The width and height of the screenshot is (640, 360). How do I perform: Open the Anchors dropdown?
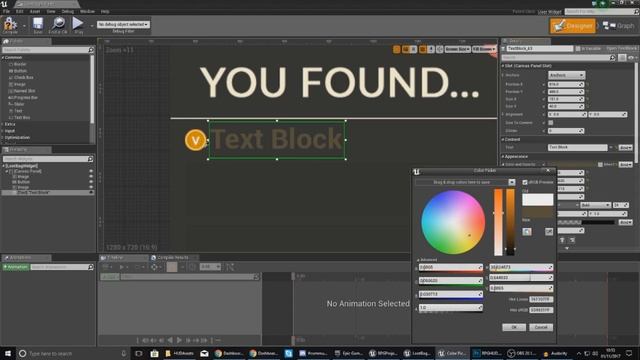[567, 75]
